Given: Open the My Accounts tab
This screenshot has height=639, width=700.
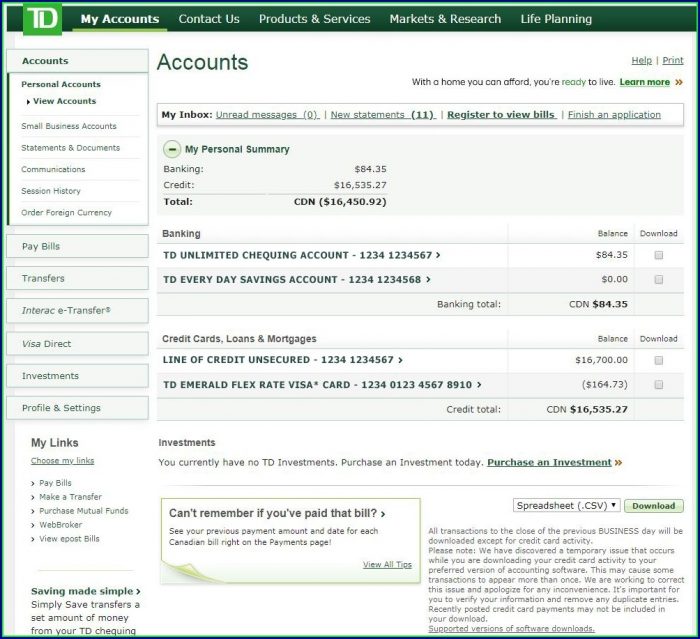Looking at the screenshot, I should point(120,19).
